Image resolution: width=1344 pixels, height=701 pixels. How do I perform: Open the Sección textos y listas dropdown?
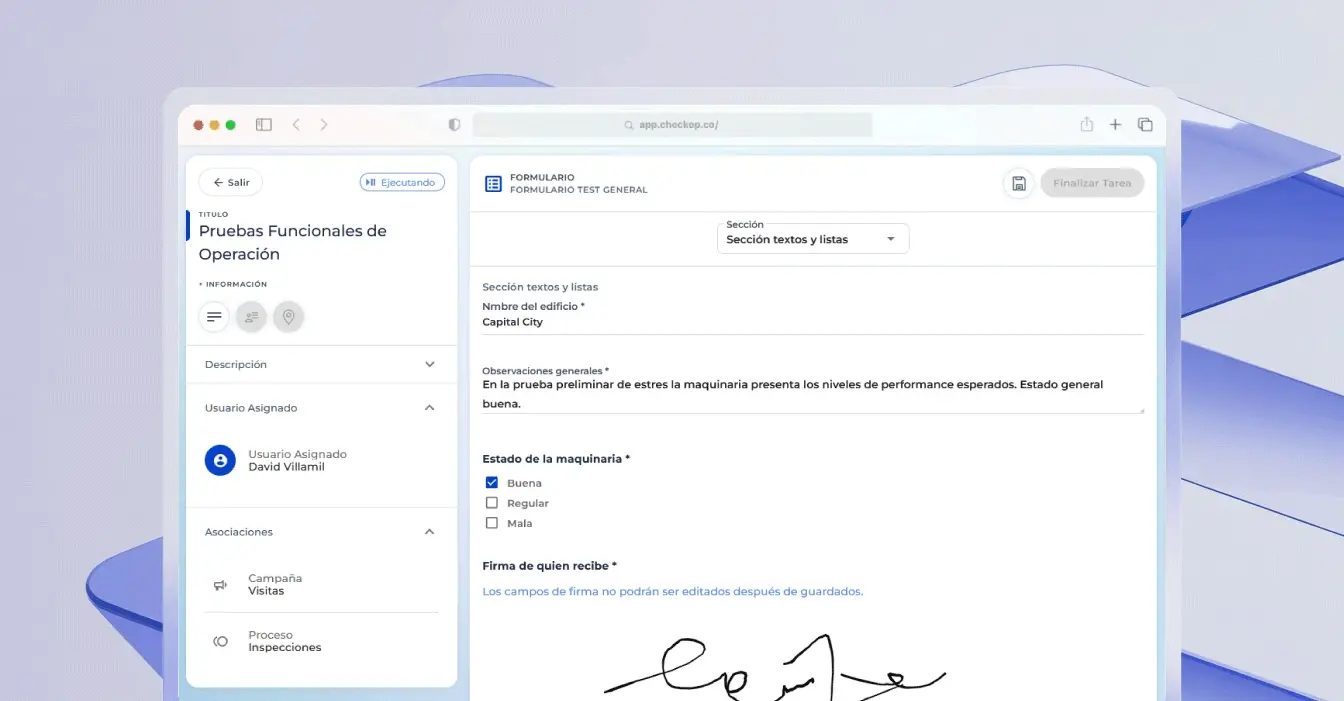tap(812, 240)
